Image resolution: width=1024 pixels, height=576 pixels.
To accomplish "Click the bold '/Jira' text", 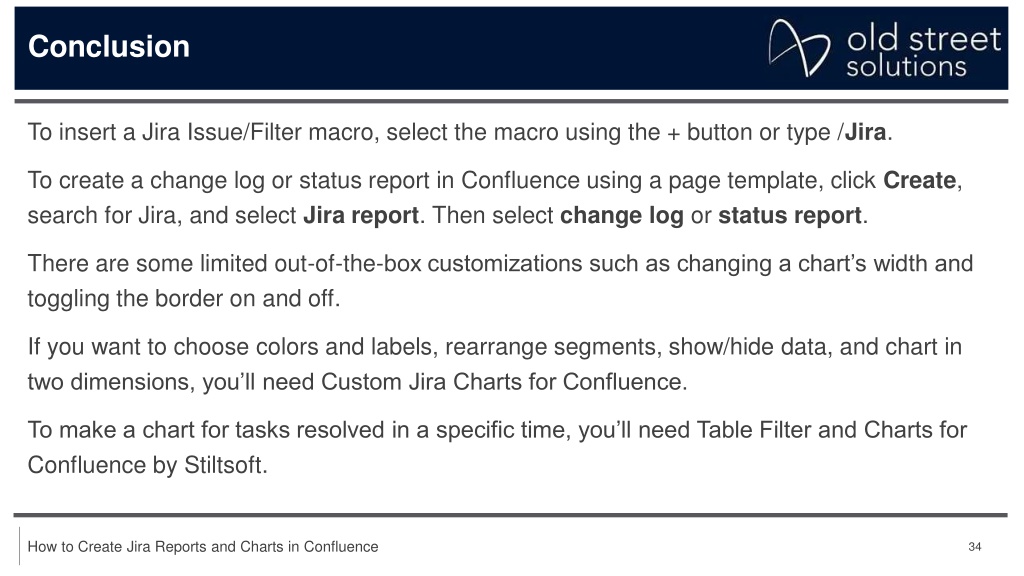I will (861, 132).
